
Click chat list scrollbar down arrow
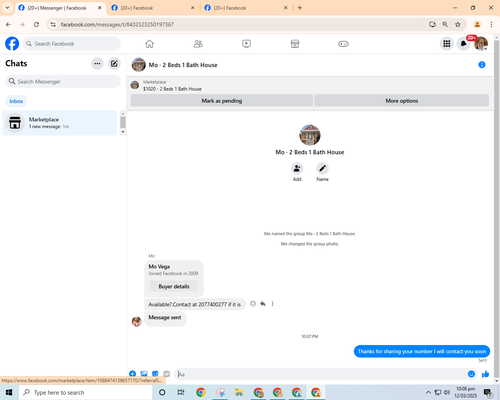pos(123,132)
